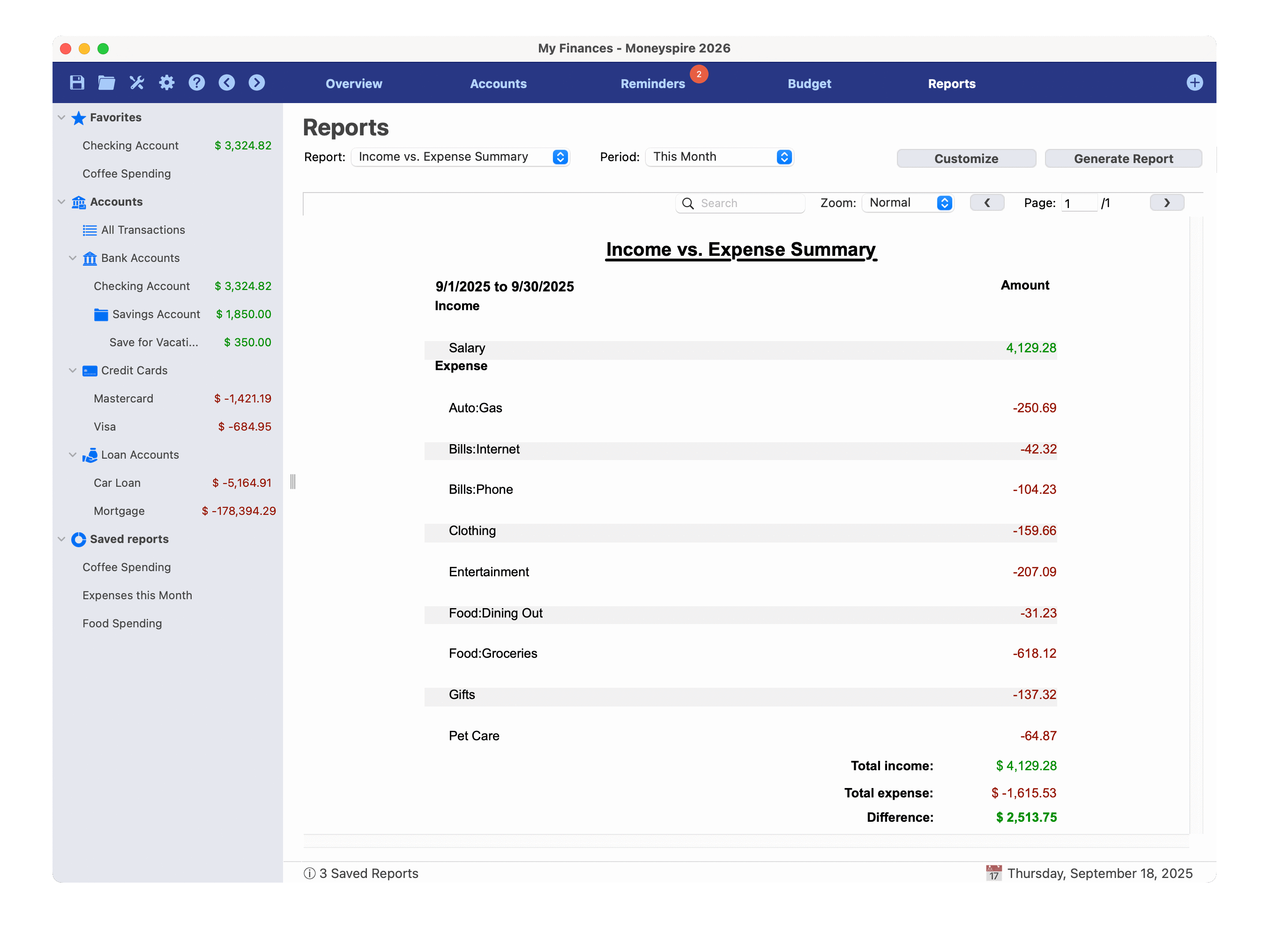Image resolution: width=1269 pixels, height=952 pixels.
Task: Click the Save file toolbar icon
Action: [77, 82]
